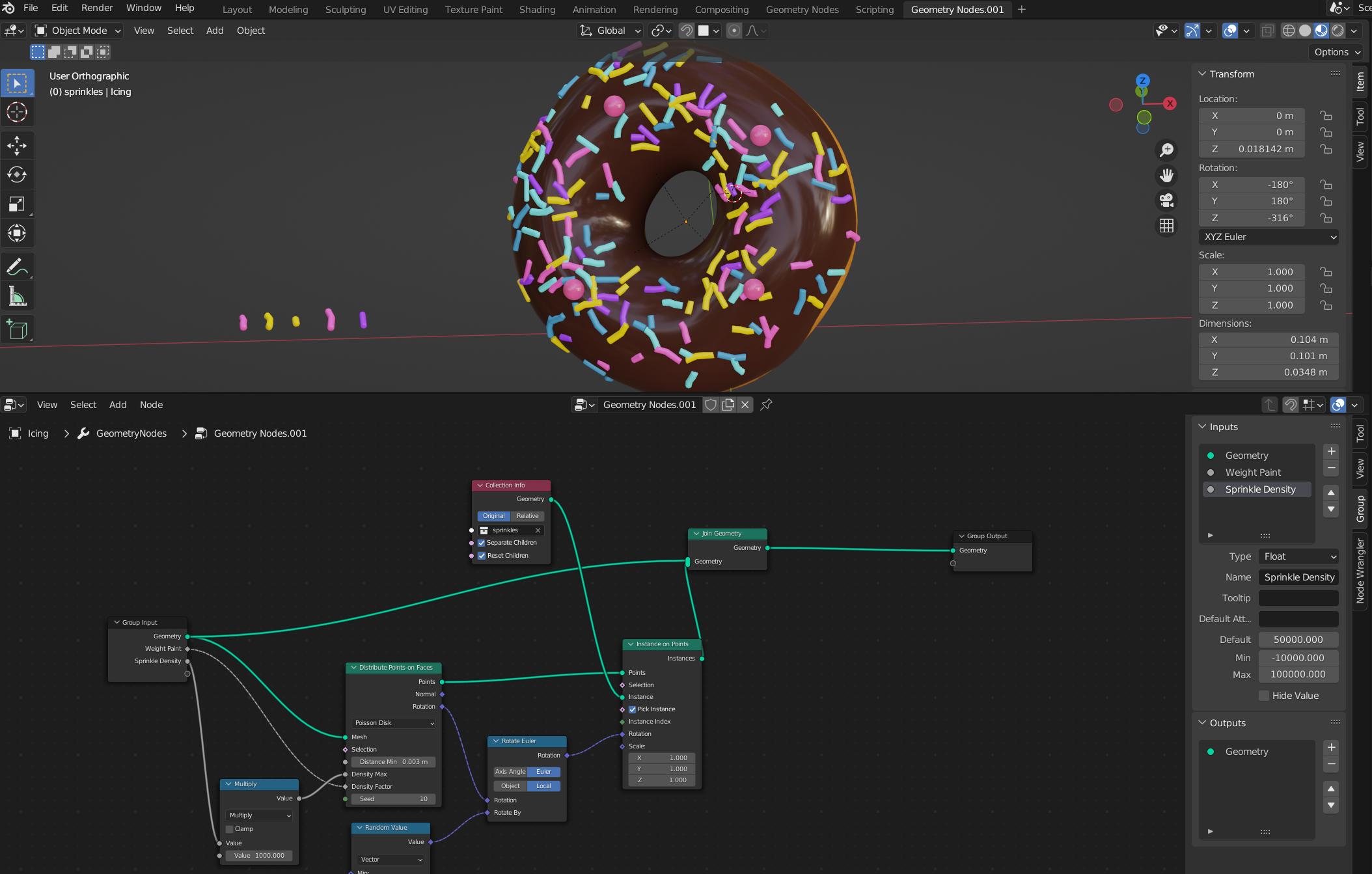This screenshot has height=874, width=1372.
Task: Select the Transform tool
Action: (17, 233)
